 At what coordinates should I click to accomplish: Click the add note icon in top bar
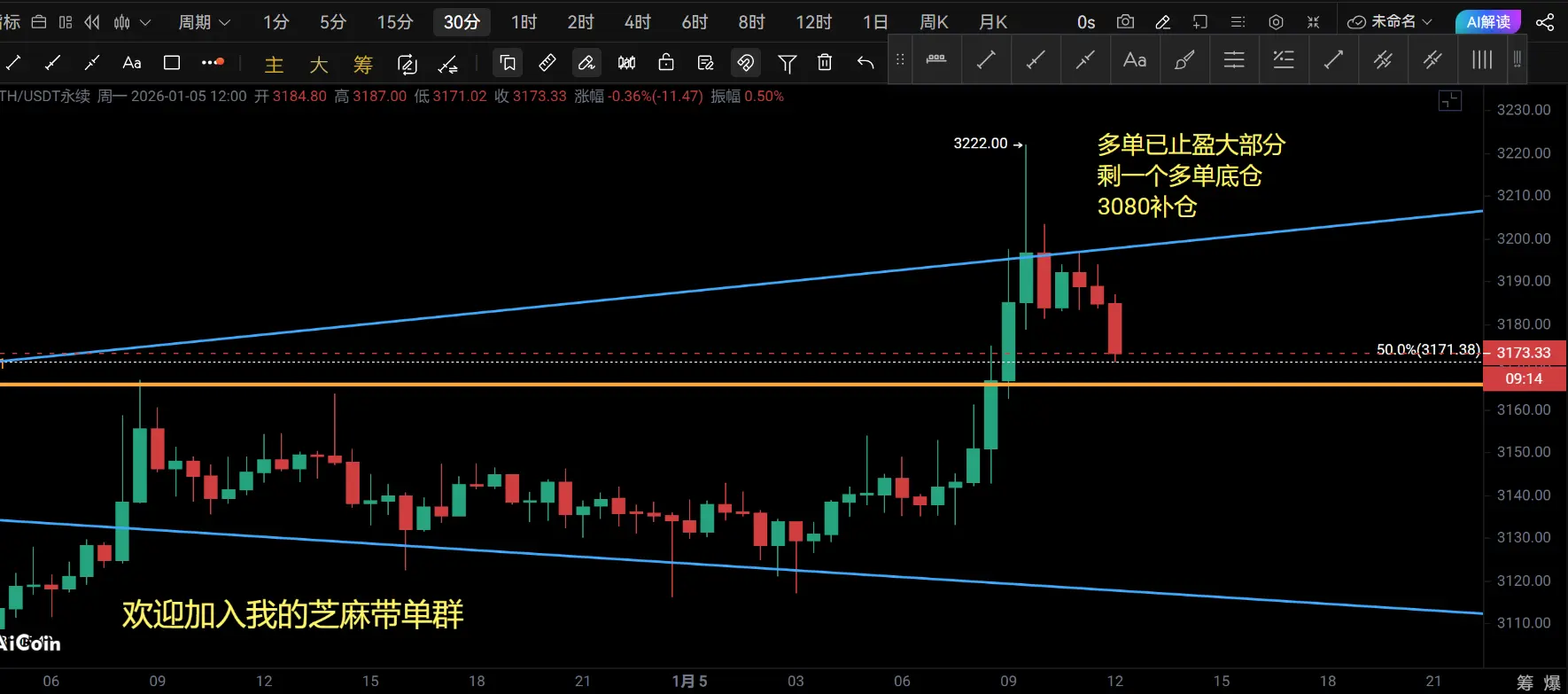tap(1200, 22)
